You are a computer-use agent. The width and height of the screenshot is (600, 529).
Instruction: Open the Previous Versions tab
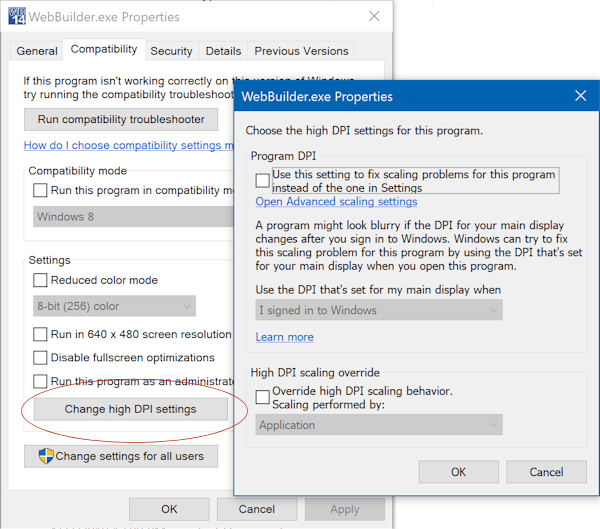coord(301,51)
